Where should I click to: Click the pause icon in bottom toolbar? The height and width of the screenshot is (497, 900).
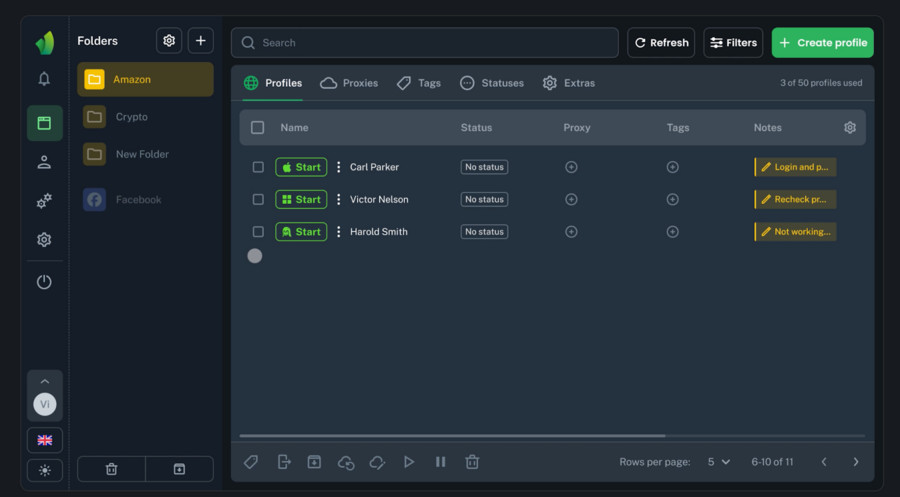(x=440, y=462)
